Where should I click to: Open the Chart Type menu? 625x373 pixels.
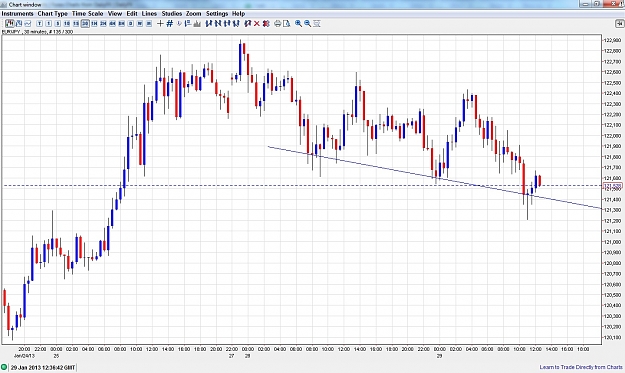tap(53, 14)
